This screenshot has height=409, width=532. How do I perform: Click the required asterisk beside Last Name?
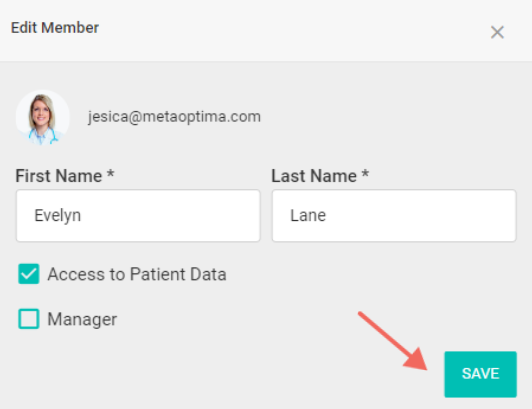(365, 173)
